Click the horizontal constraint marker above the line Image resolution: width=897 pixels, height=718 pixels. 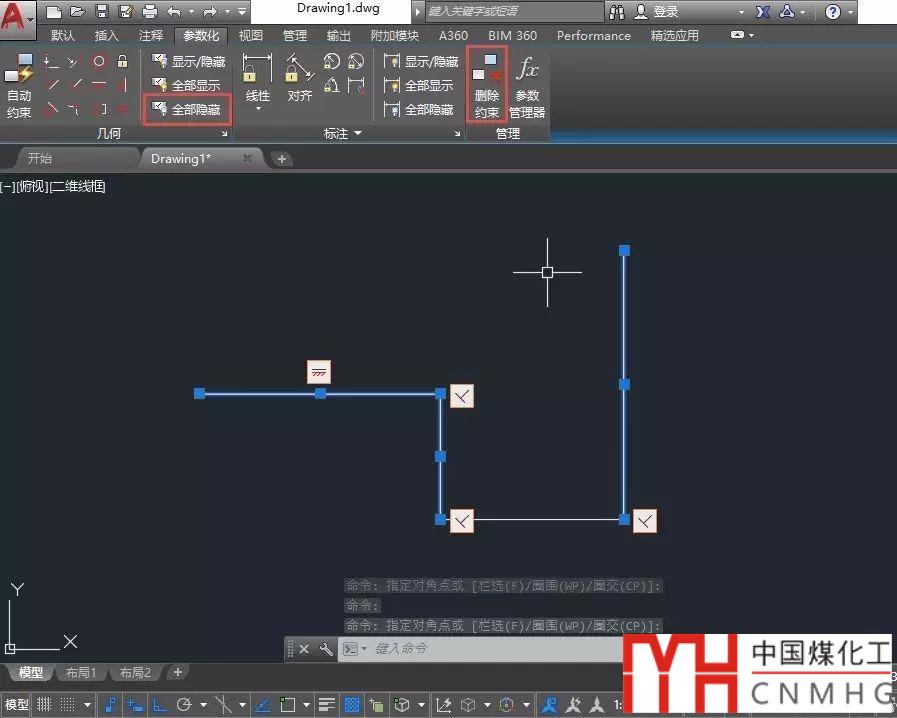[318, 372]
